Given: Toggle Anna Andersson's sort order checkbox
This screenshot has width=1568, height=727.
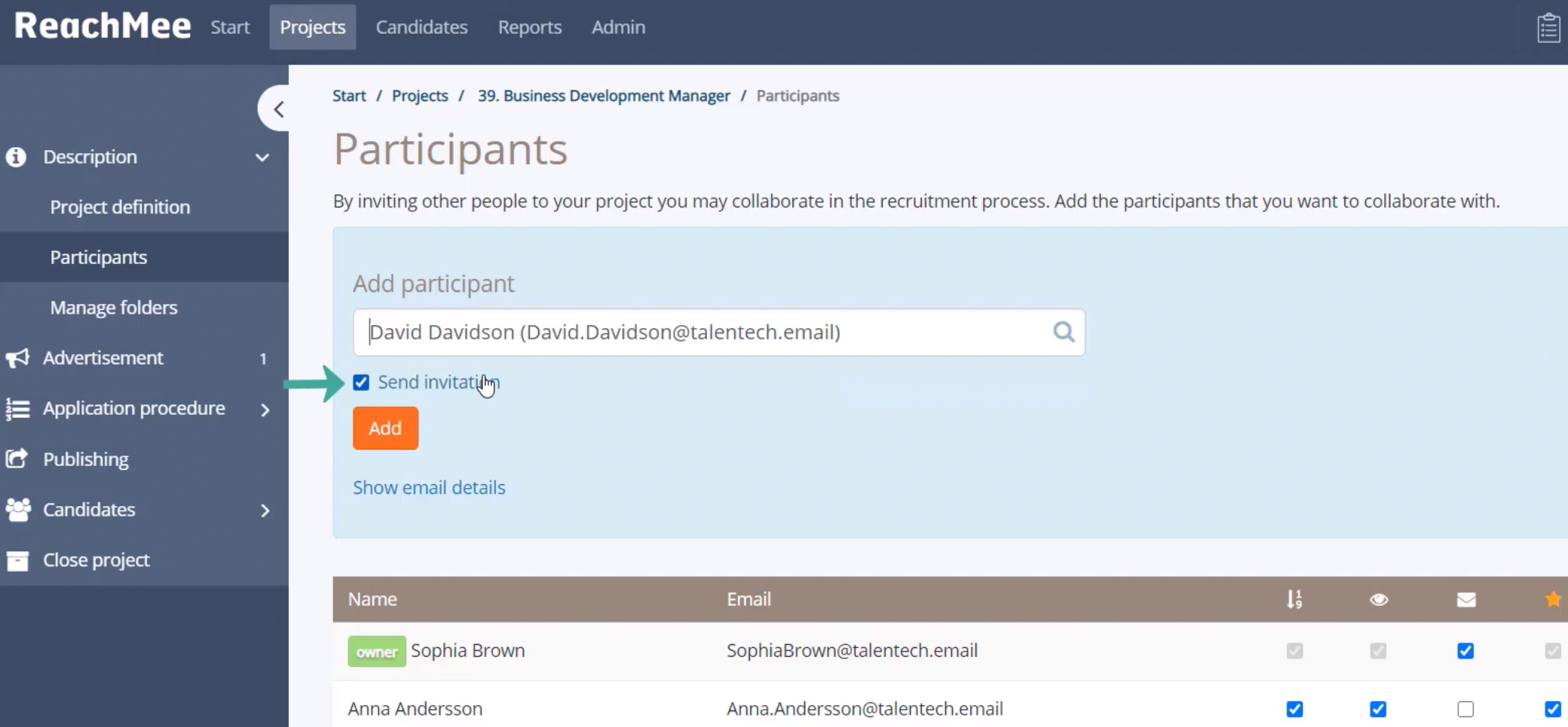Looking at the screenshot, I should [1294, 709].
